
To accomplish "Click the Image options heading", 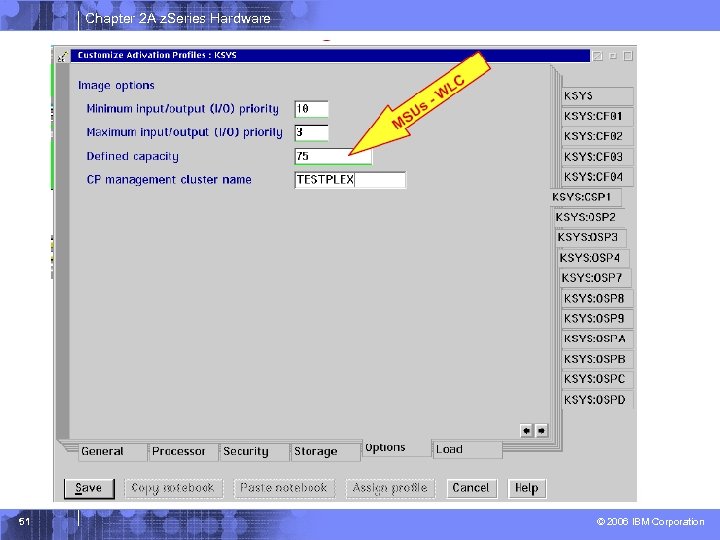I will pyautogui.click(x=116, y=86).
